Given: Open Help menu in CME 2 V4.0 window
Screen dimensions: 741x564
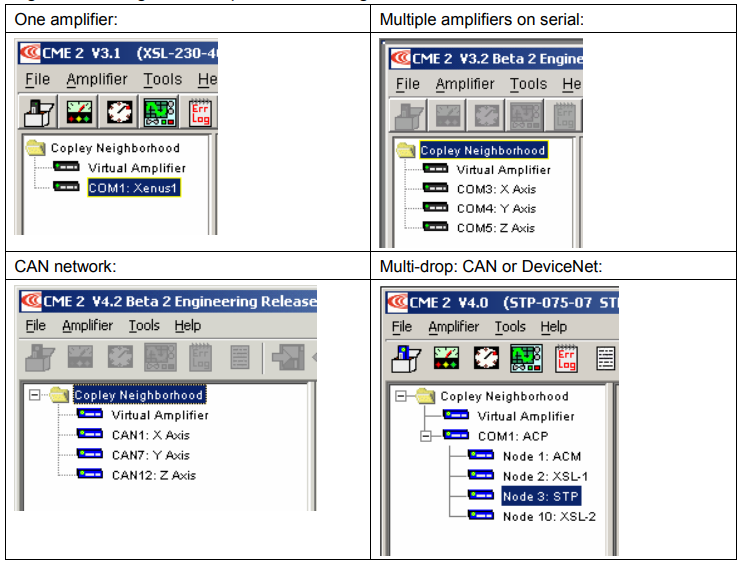Looking at the screenshot, I should click(553, 327).
